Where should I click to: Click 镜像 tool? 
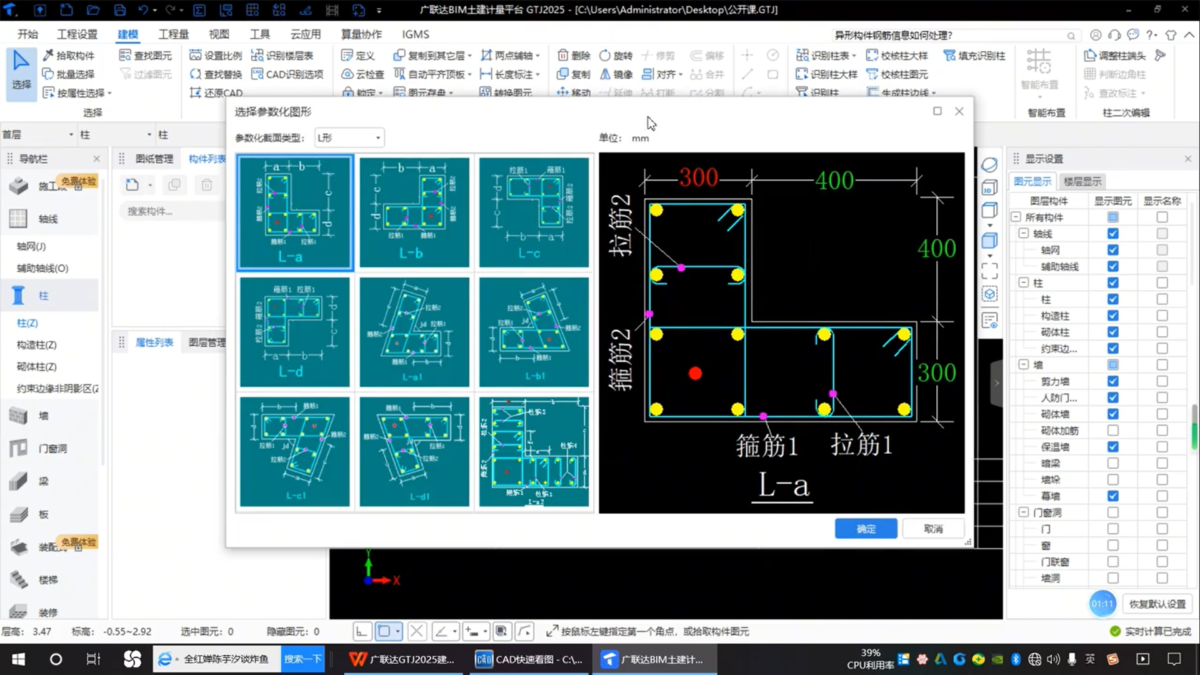616,74
